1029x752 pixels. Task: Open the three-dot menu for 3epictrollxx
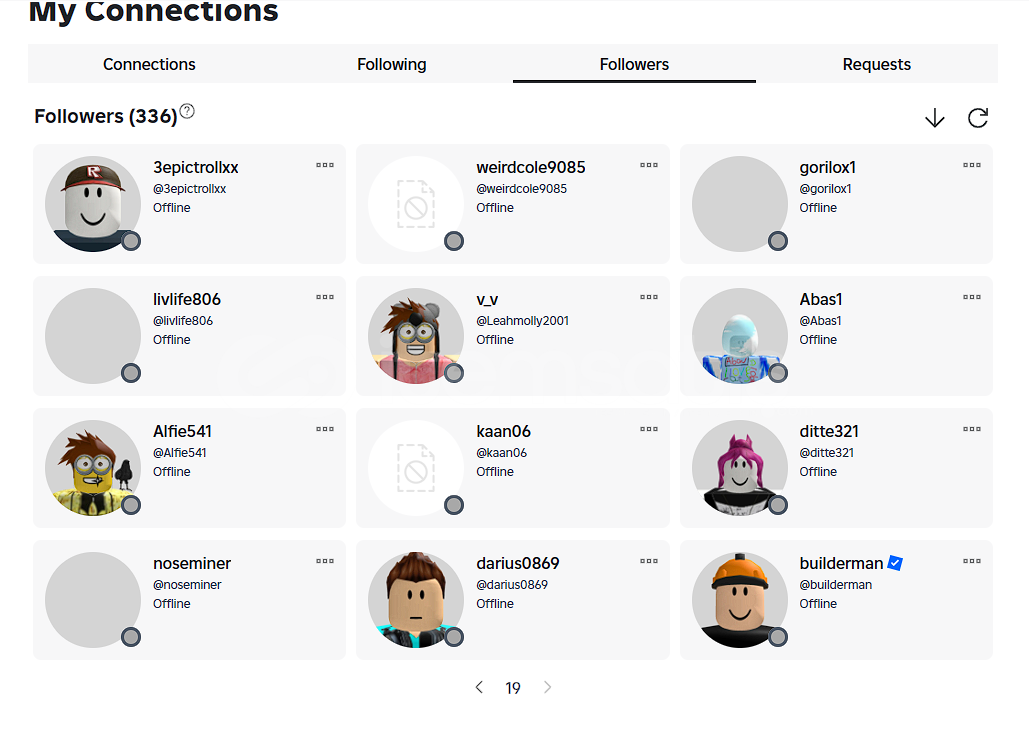(325, 165)
